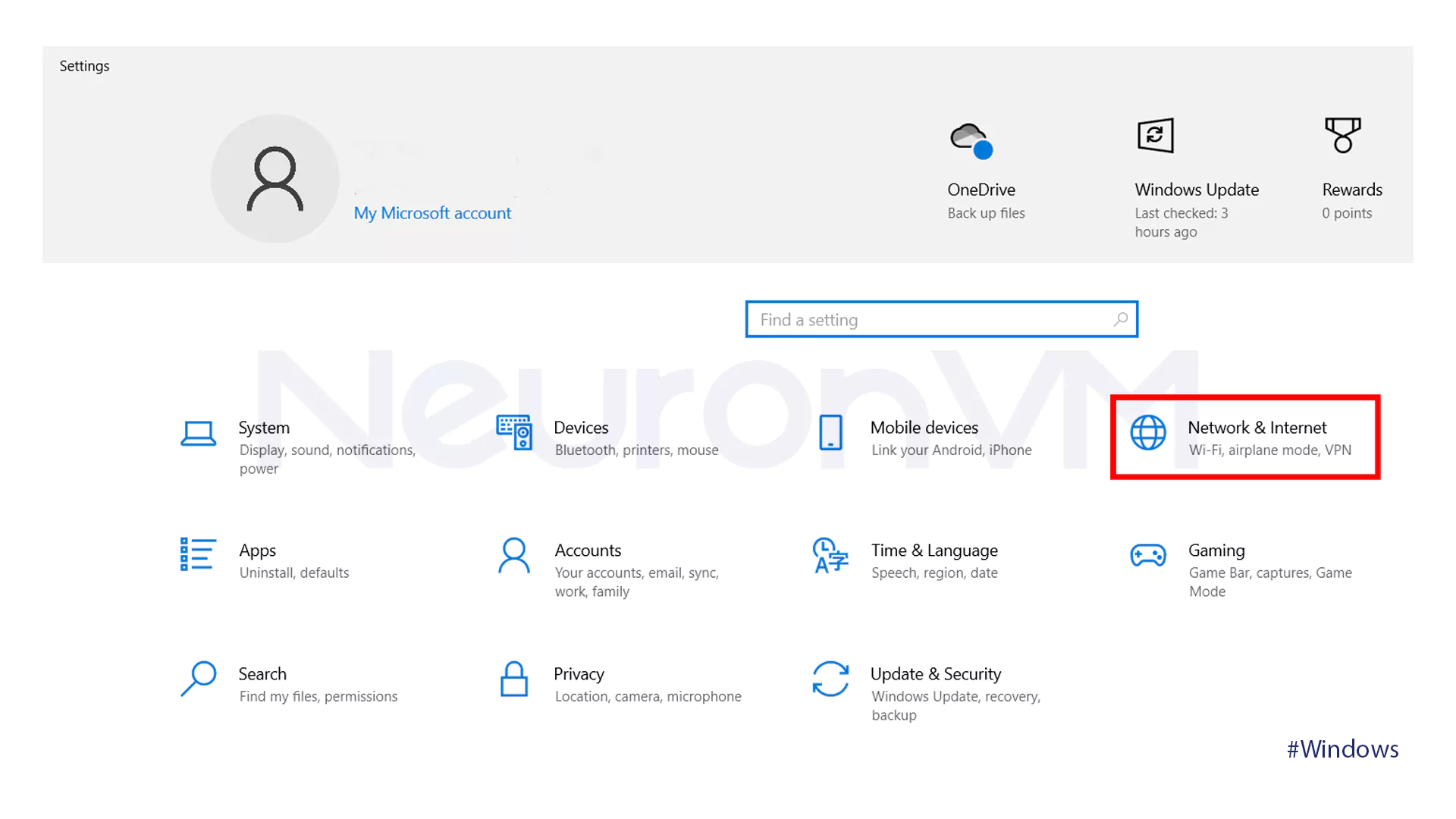Viewport: 1456px width, 819px height.
Task: Open the OneDrive cloud icon
Action: (x=971, y=140)
